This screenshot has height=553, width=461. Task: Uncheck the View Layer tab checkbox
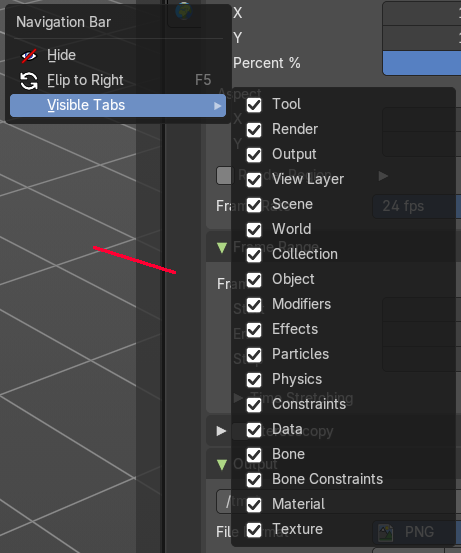(254, 180)
